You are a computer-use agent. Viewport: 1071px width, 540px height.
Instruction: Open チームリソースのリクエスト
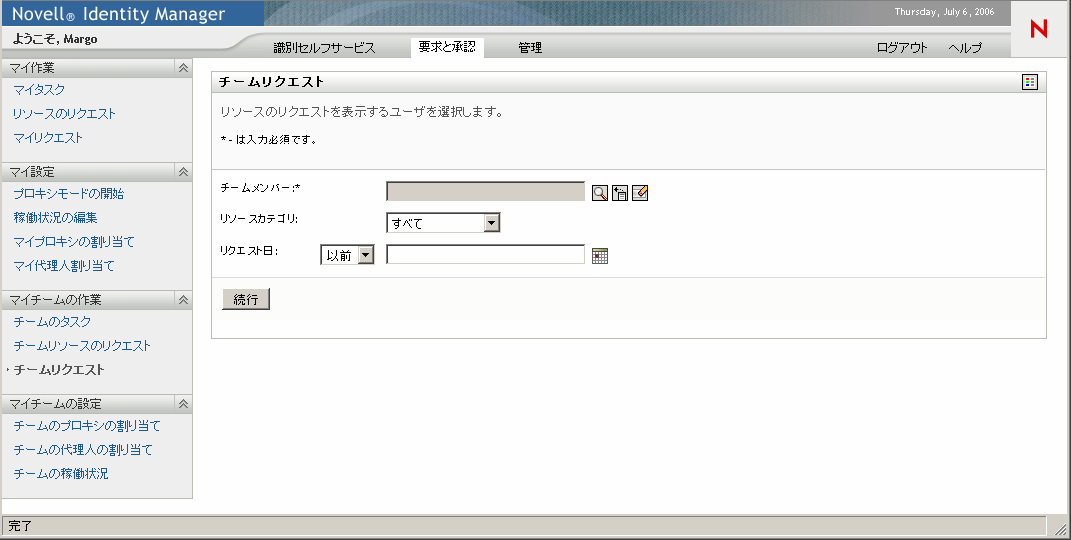(x=82, y=345)
